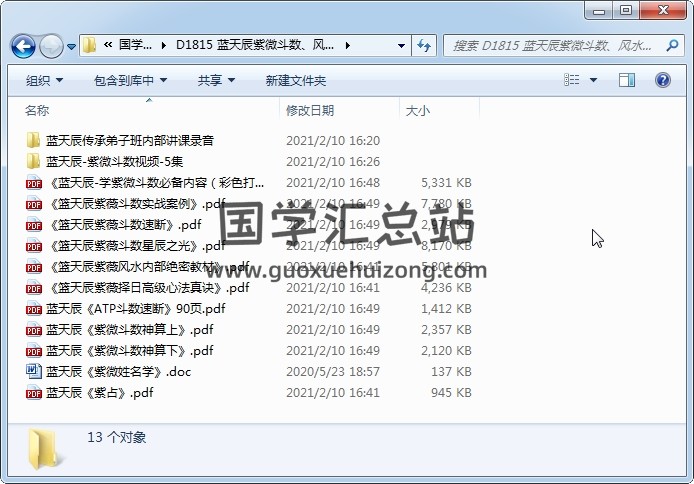This screenshot has height=484, width=694.
Task: Click PDF icon of 学紫微斗数必备内容
Action: (34, 183)
